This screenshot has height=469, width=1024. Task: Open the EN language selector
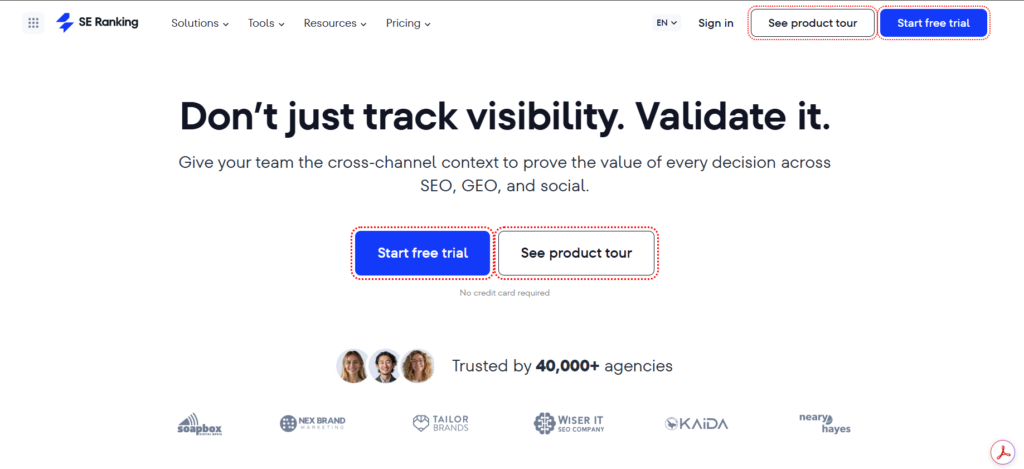point(666,23)
